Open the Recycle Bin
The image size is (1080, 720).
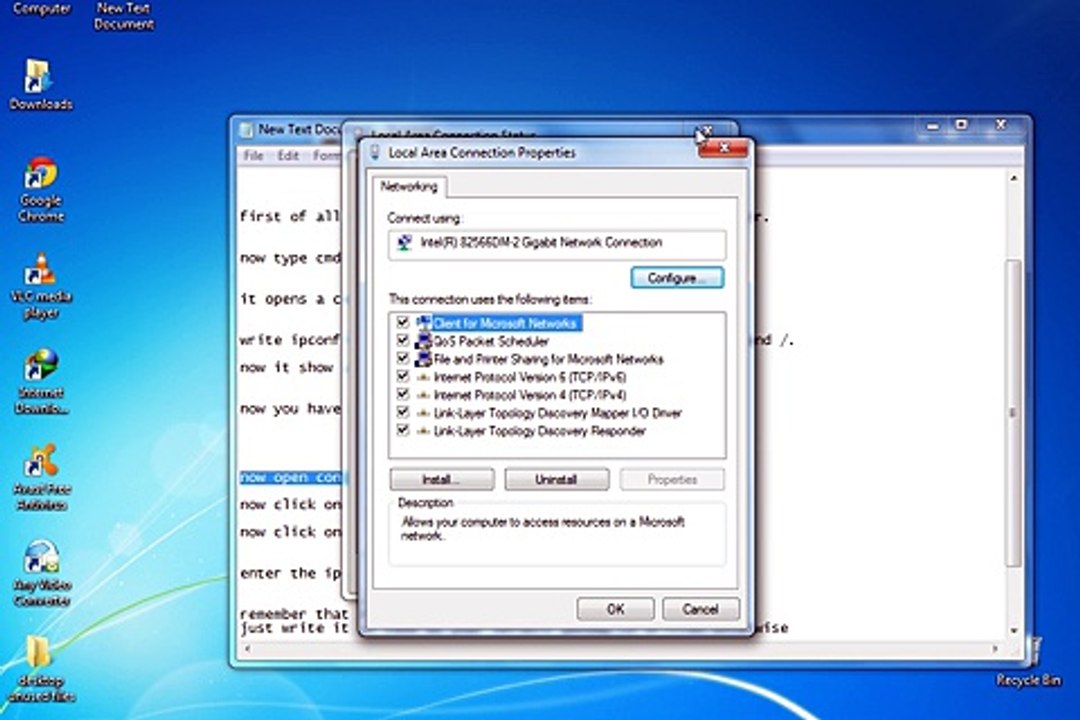pos(1028,661)
